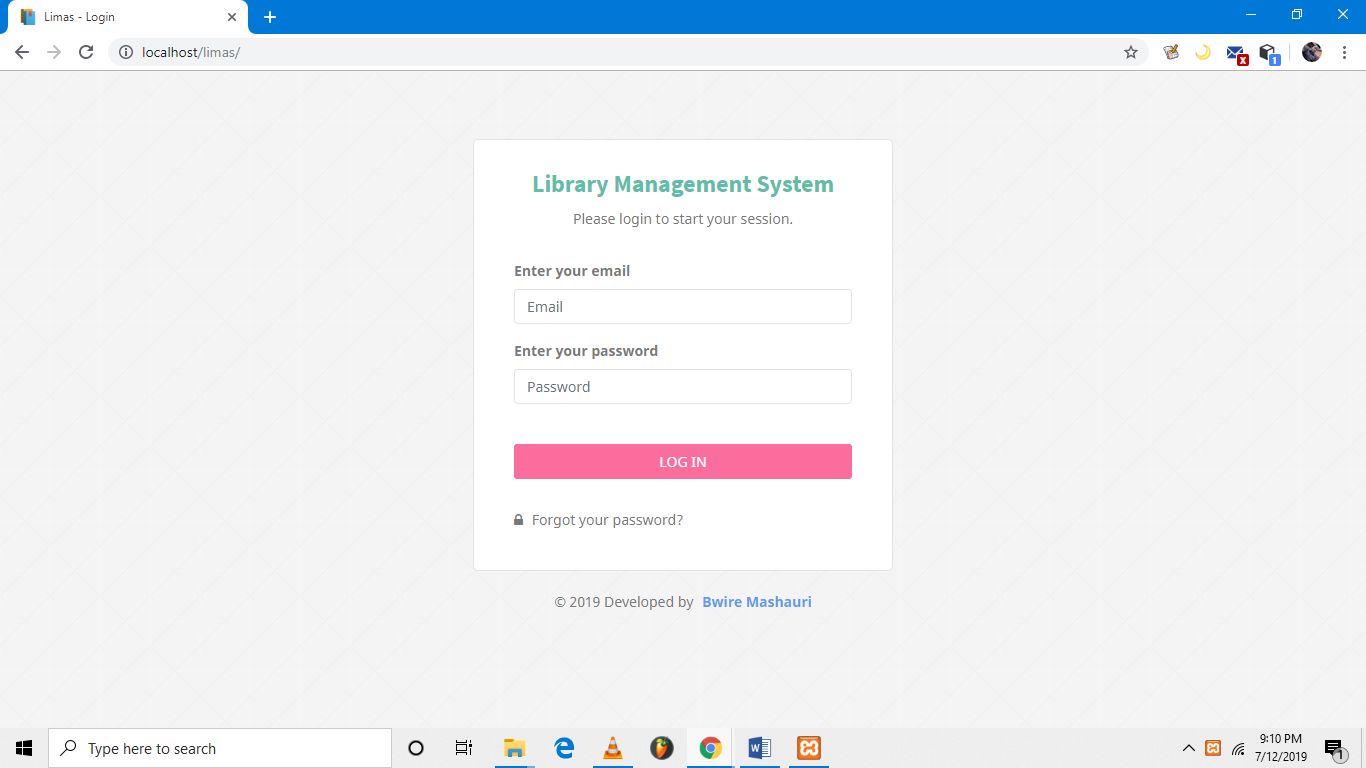The width and height of the screenshot is (1366, 768).
Task: Click the XAMPP icon in the system tray
Action: pos(1213,748)
